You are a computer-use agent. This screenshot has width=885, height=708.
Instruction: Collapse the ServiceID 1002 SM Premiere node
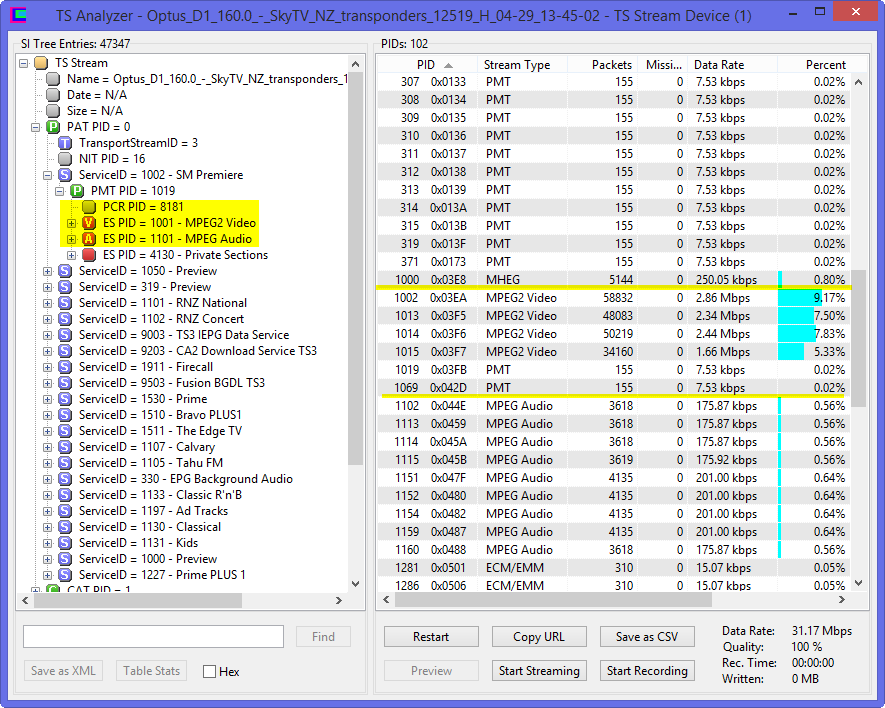[x=48, y=175]
